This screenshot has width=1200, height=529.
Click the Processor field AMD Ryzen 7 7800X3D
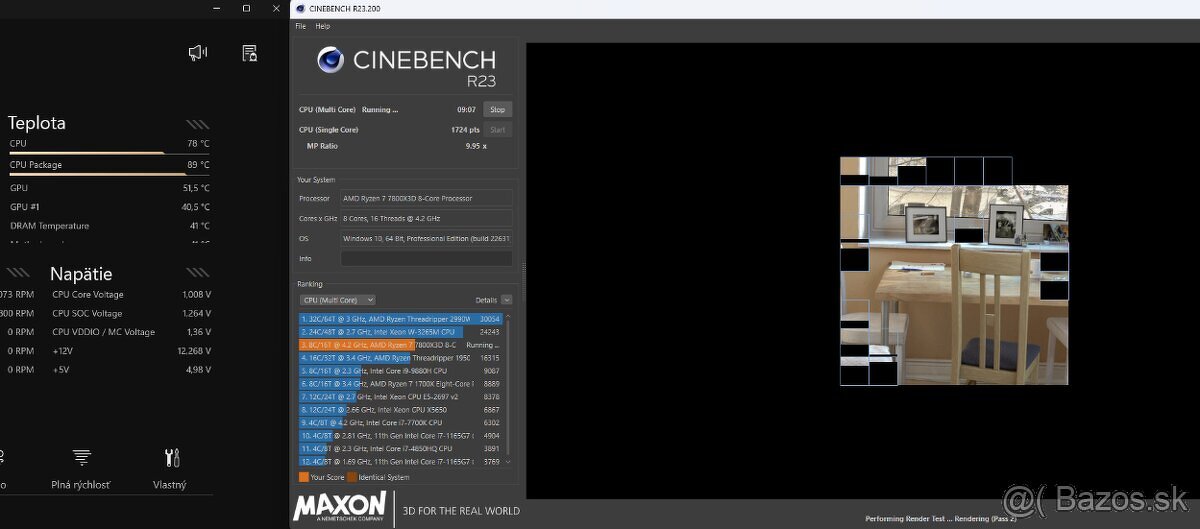pyautogui.click(x=426, y=198)
